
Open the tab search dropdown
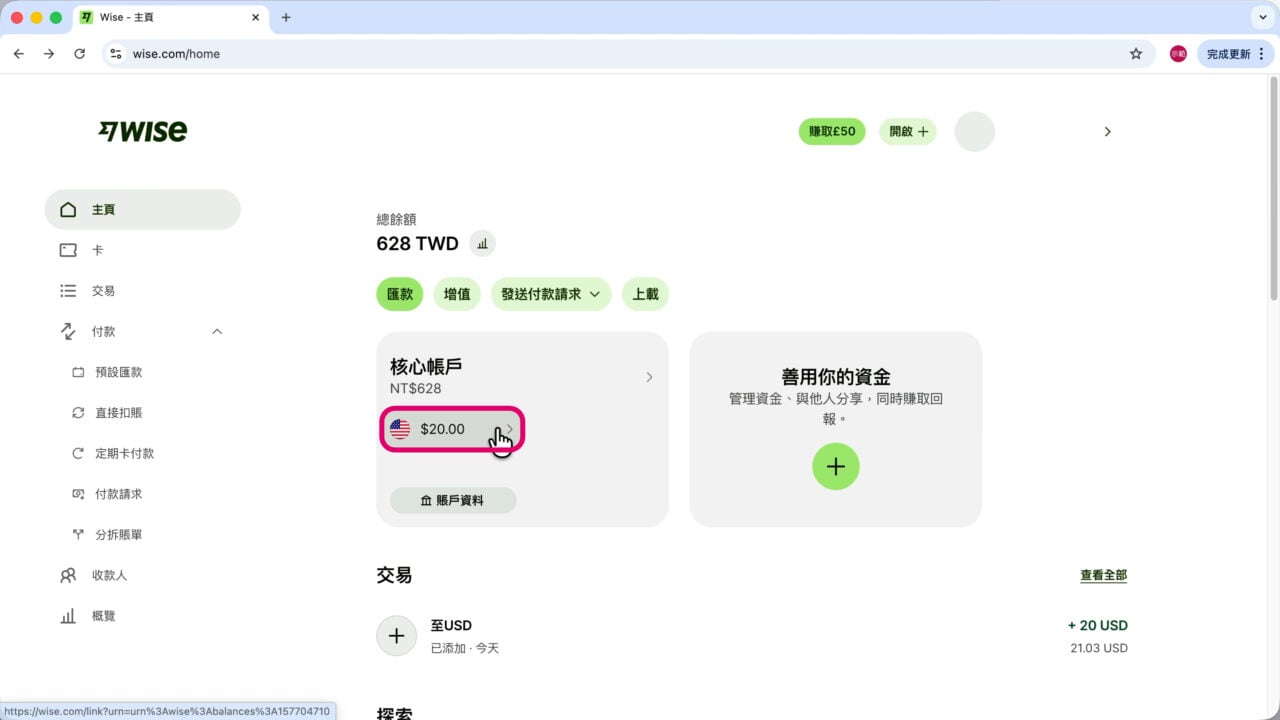[x=1260, y=18]
